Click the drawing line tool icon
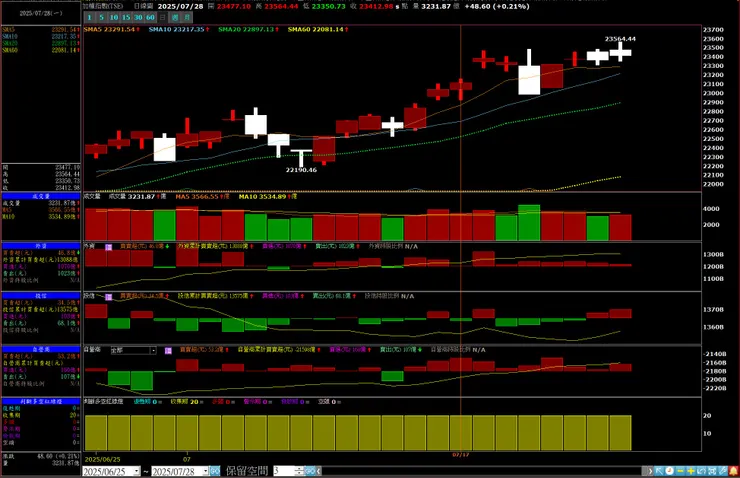 click(x=723, y=471)
